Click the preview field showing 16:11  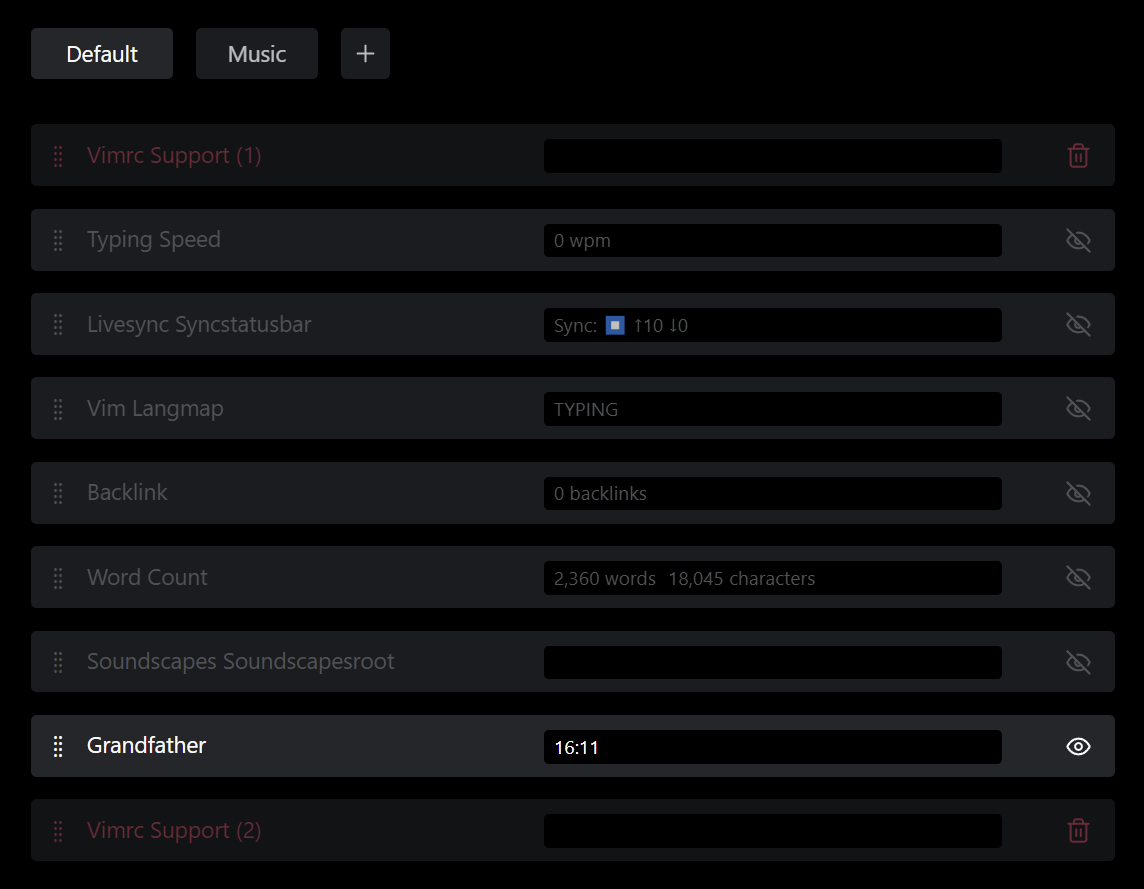772,746
